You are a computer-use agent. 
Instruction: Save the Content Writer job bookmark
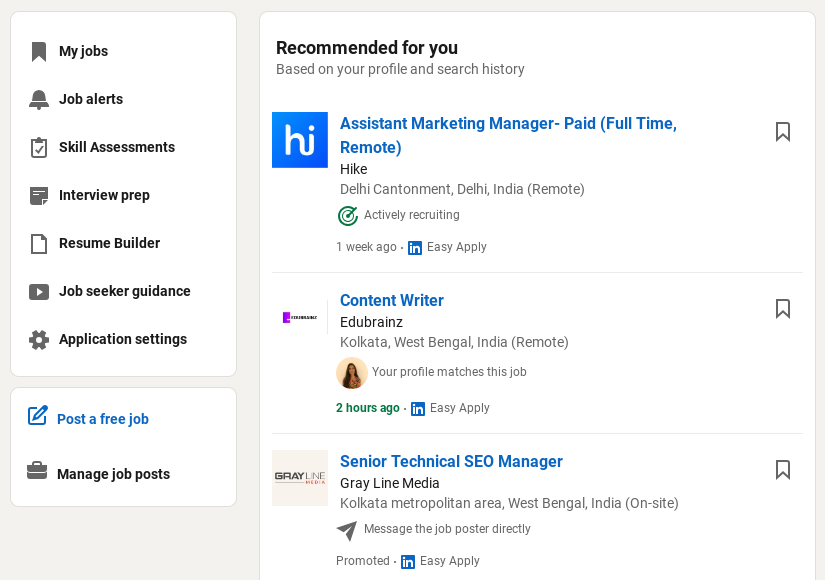point(783,309)
